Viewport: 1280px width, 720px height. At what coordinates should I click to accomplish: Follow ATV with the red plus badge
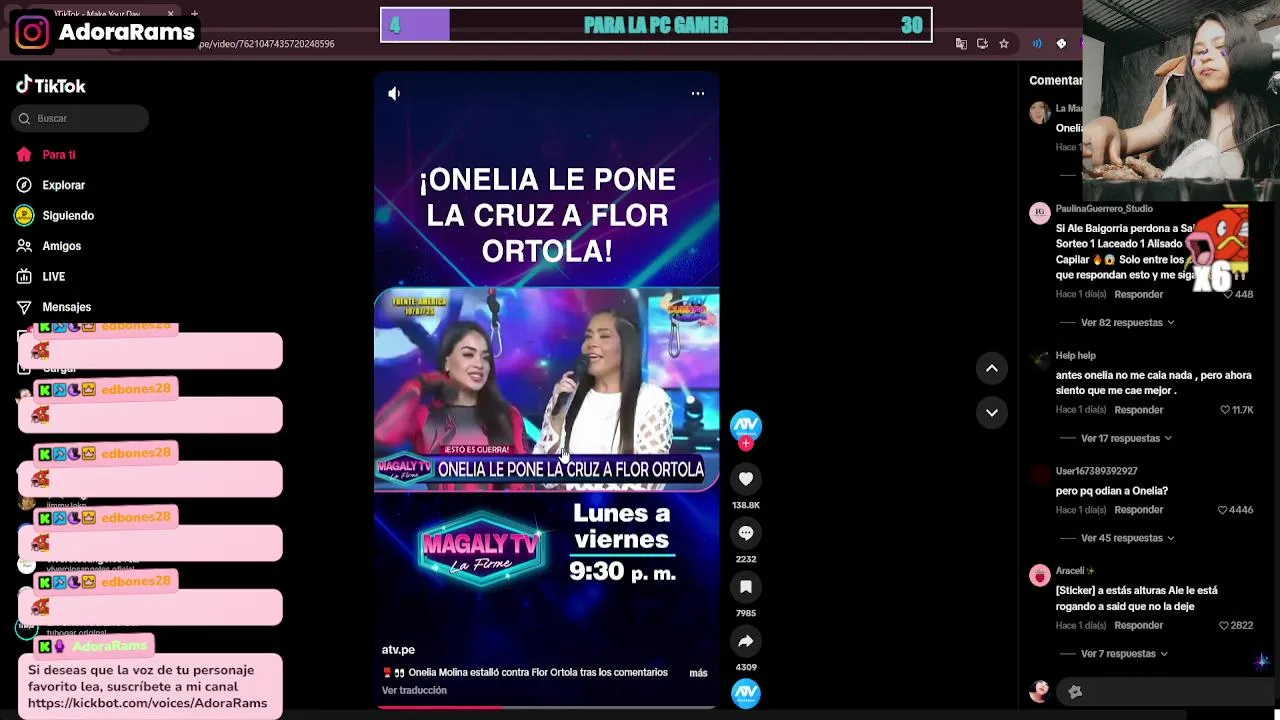[746, 443]
